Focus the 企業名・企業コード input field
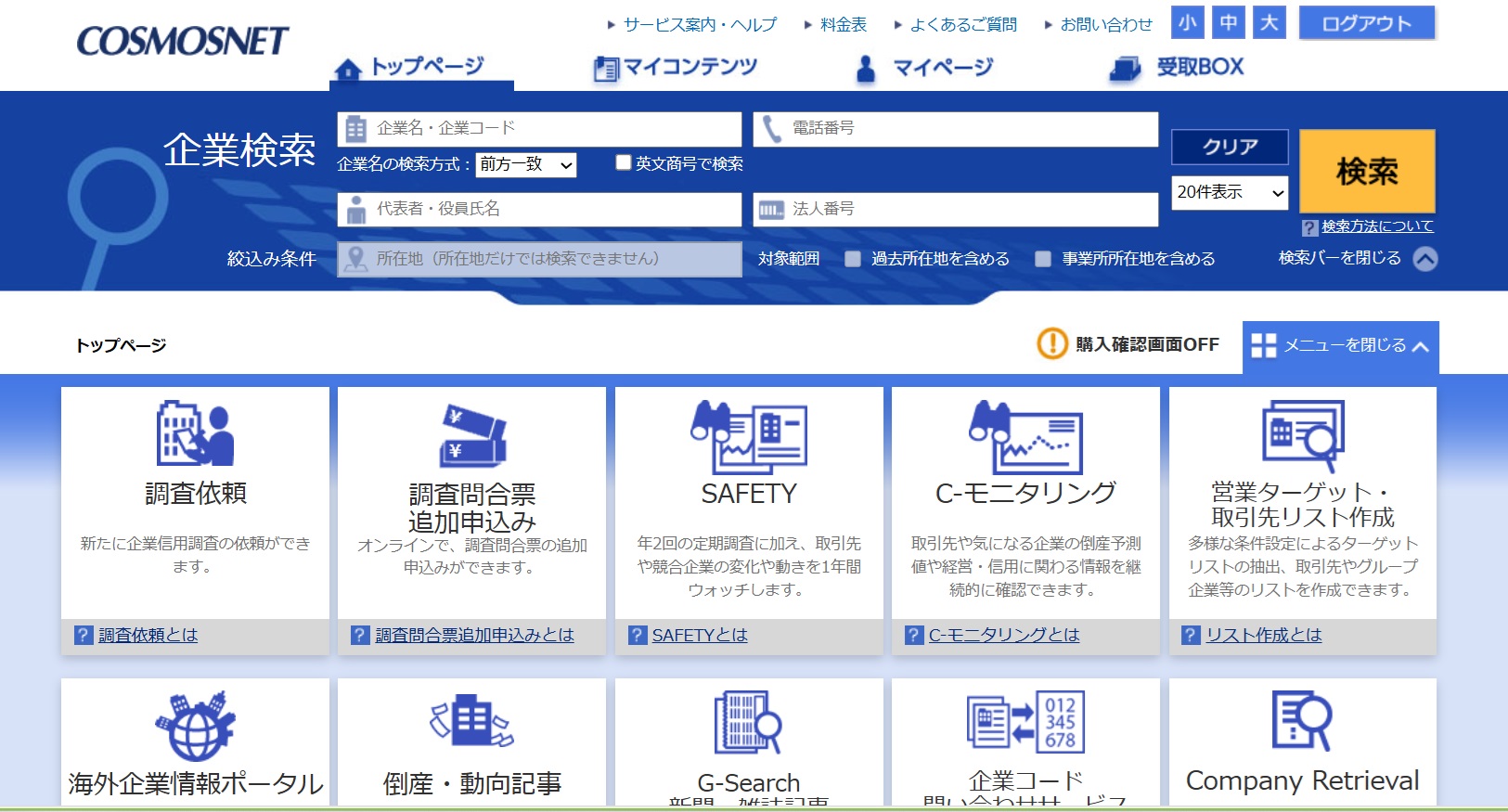Image resolution: width=1508 pixels, height=812 pixels. coord(539,129)
